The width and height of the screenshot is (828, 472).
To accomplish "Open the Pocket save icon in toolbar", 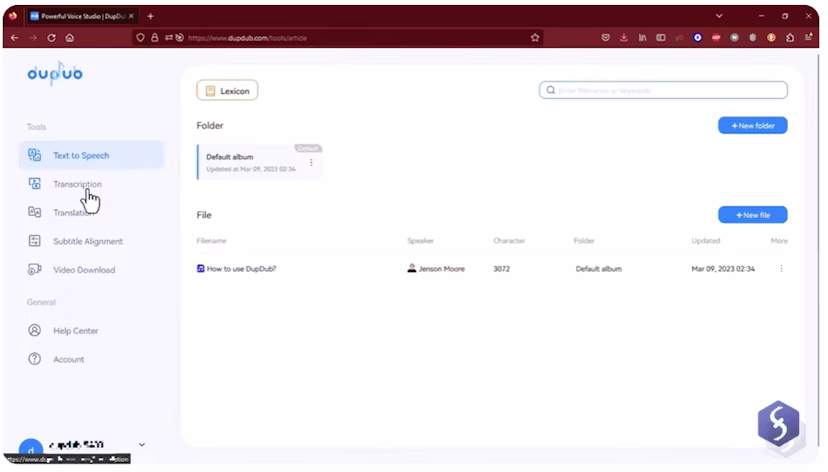I will click(606, 37).
